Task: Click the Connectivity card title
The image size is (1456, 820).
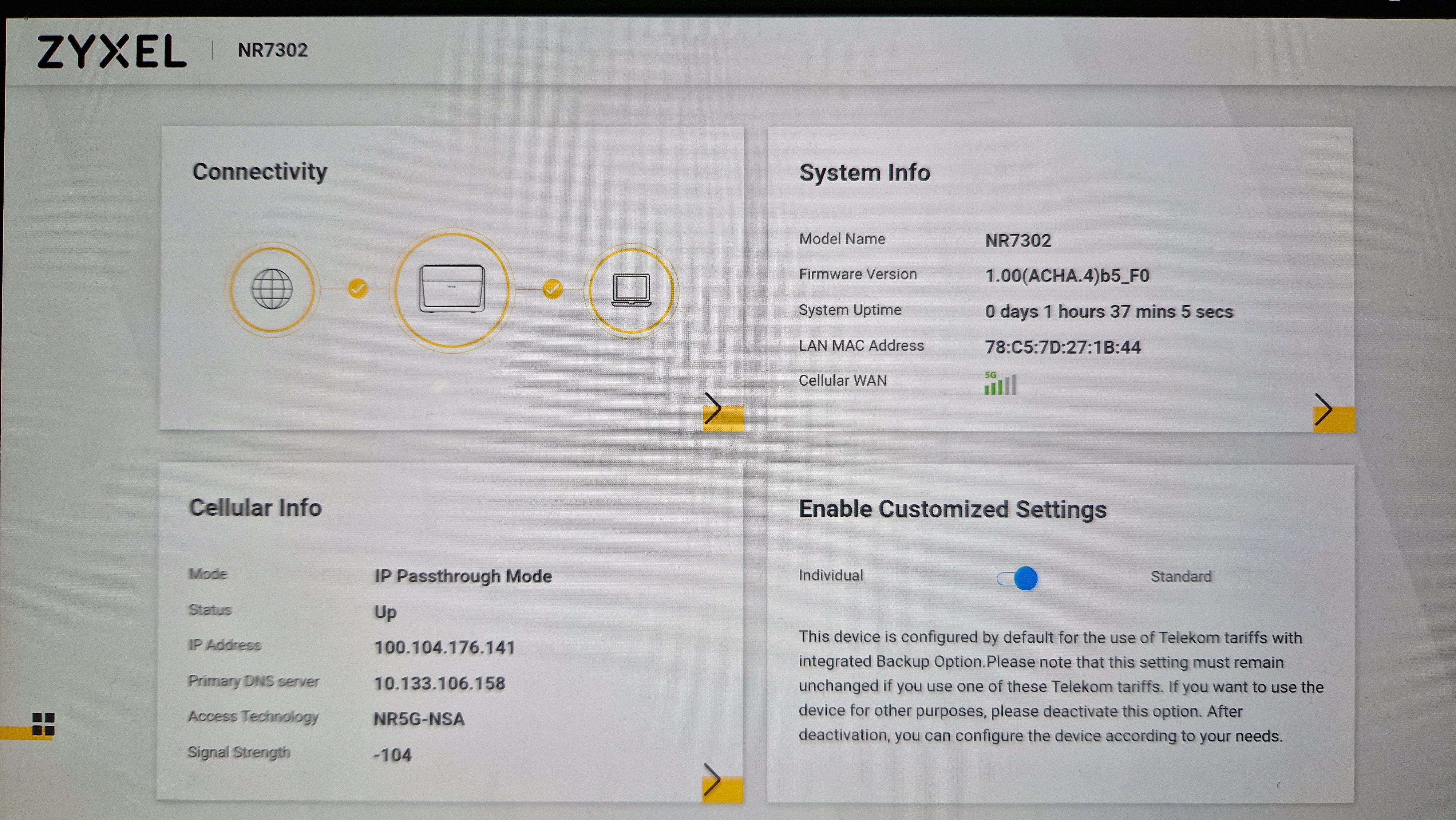Action: (260, 172)
